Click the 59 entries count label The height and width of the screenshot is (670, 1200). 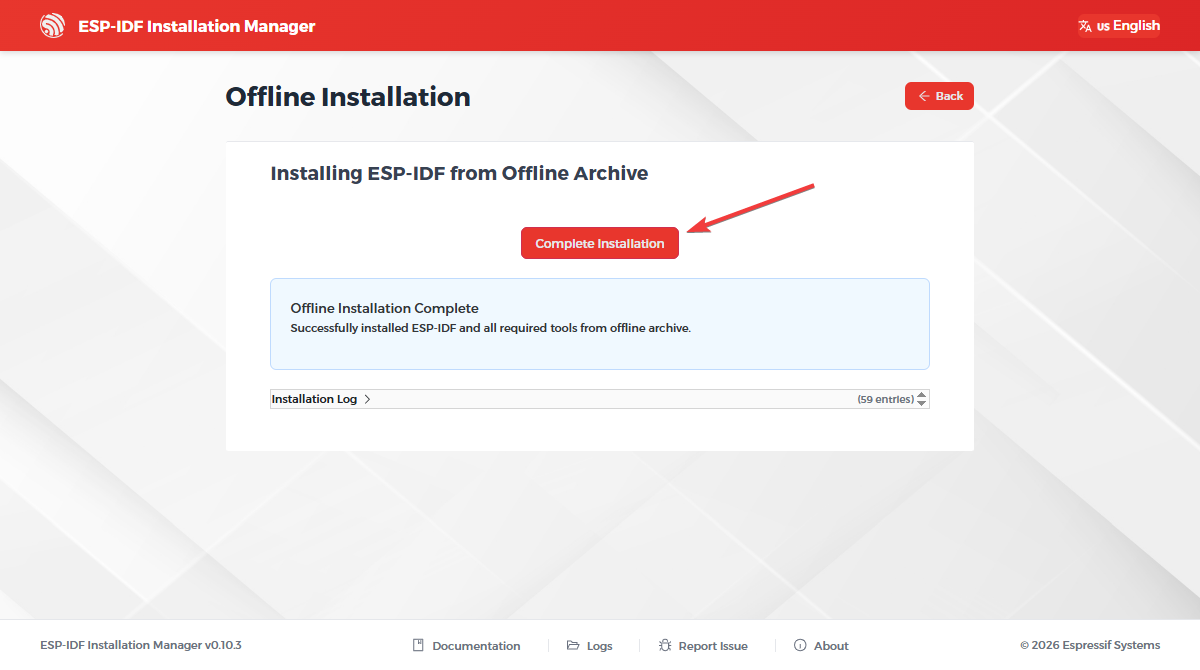885,399
